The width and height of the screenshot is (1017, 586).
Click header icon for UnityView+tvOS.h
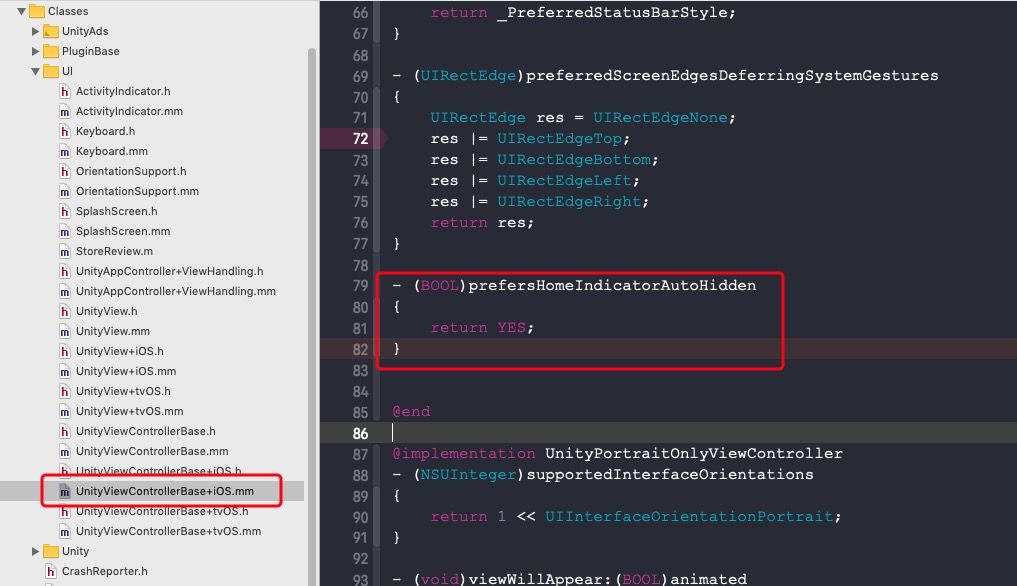[x=65, y=391]
